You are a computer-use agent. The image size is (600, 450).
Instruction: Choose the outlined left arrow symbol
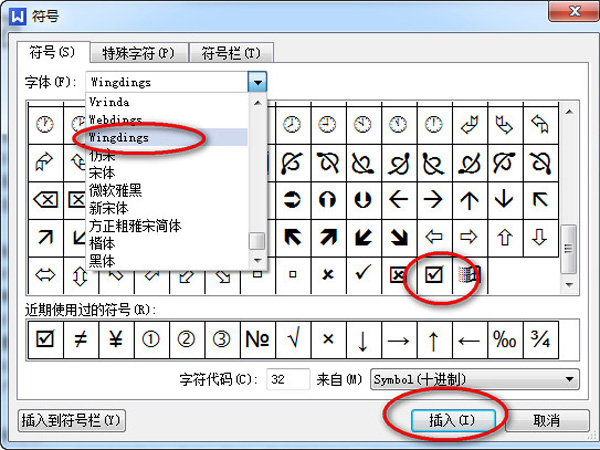(433, 237)
